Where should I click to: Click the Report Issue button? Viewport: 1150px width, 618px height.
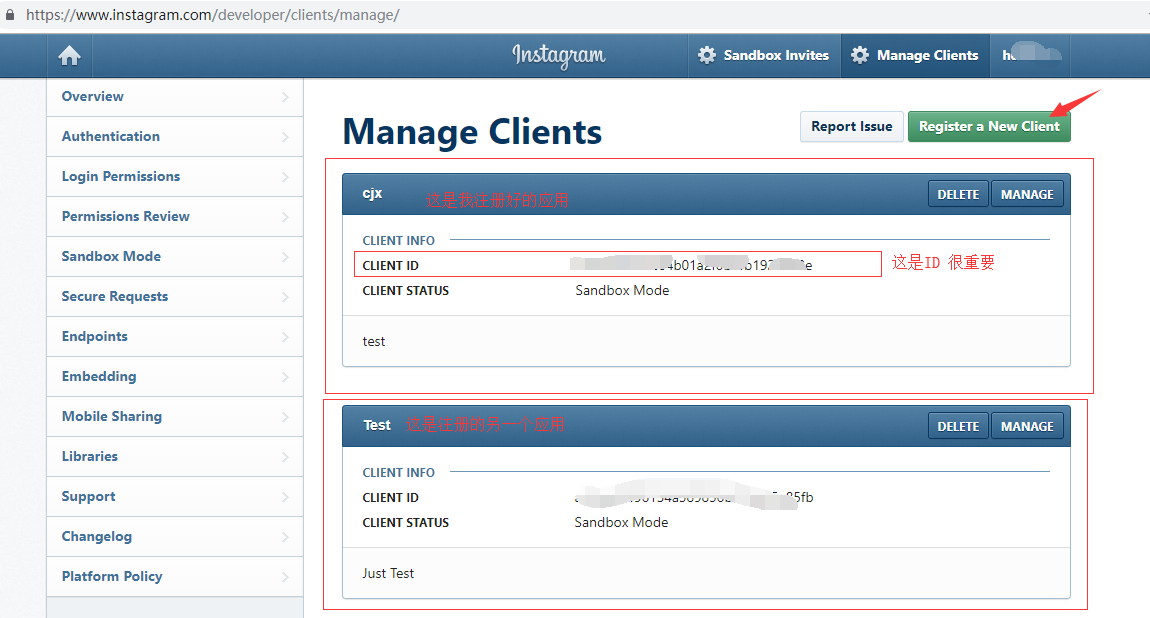click(x=851, y=126)
